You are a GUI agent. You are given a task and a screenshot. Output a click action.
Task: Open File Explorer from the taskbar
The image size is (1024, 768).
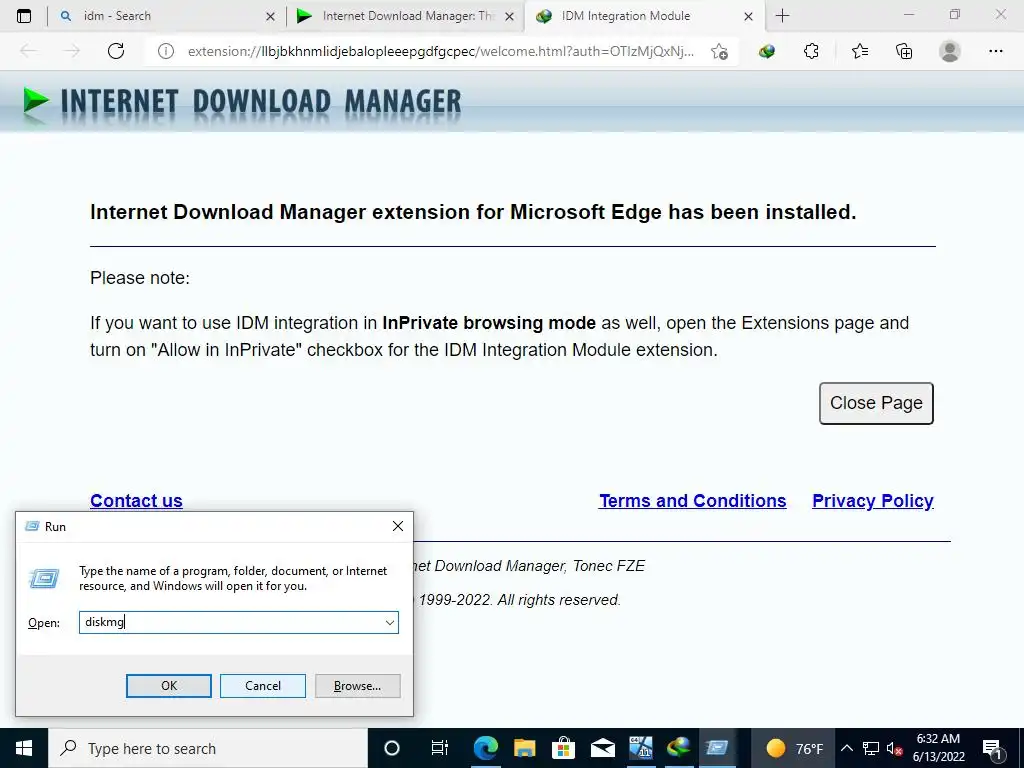(x=524, y=748)
